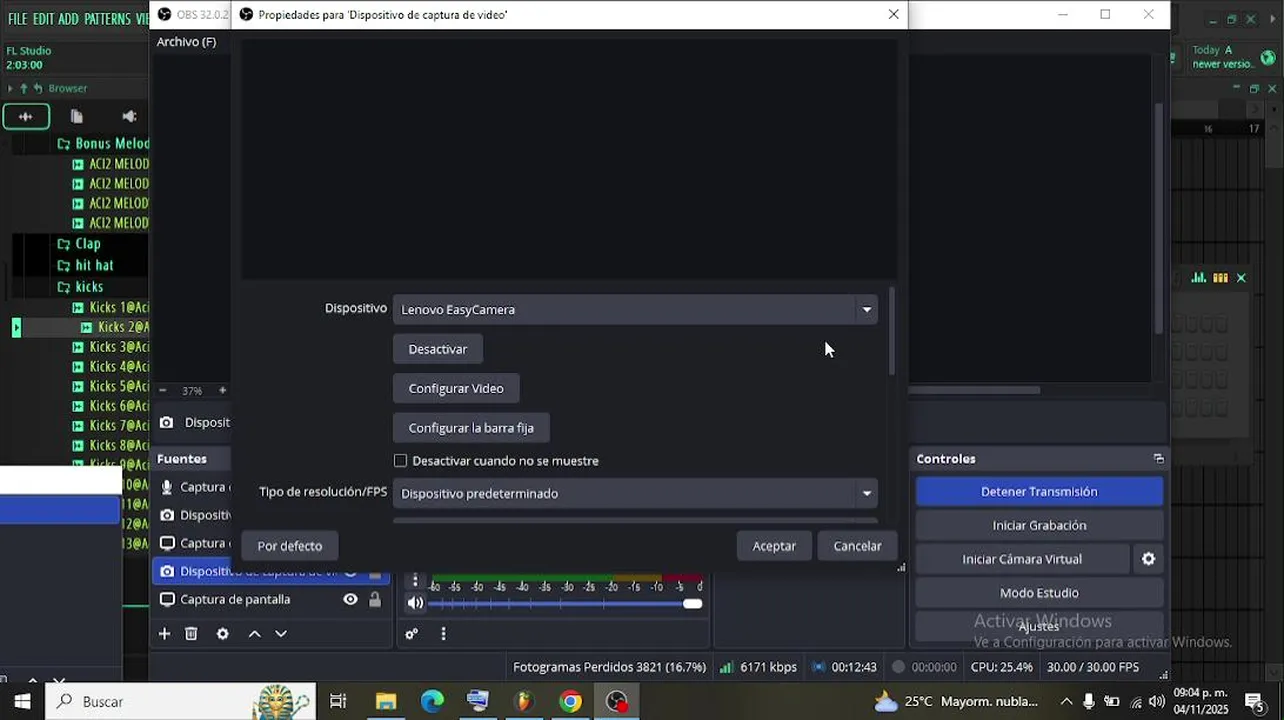Select the files tab icon in FL Browser
Viewport: 1284px width, 720px height.
pyautogui.click(x=76, y=116)
